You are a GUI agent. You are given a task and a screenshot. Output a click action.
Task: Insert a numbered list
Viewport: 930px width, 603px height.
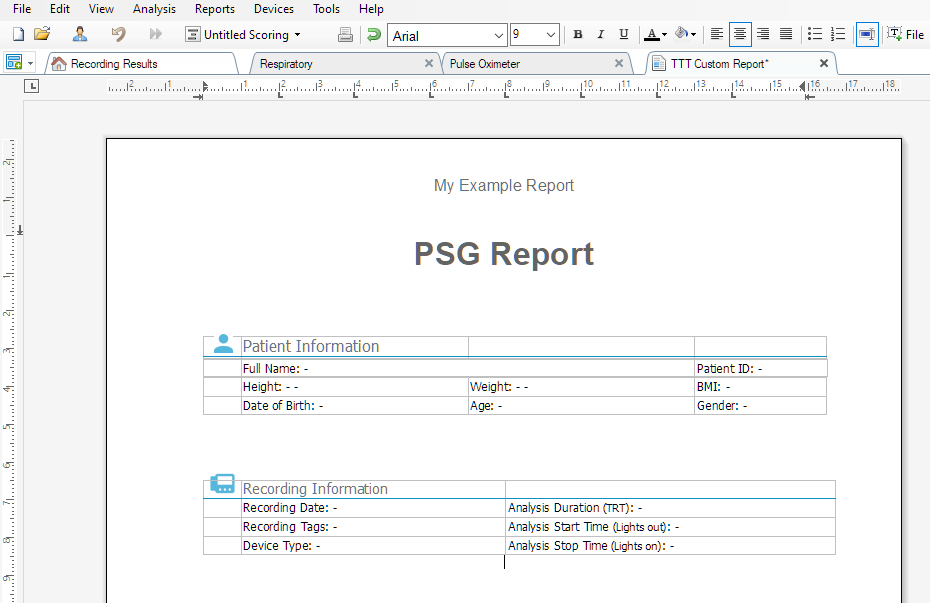click(x=837, y=34)
